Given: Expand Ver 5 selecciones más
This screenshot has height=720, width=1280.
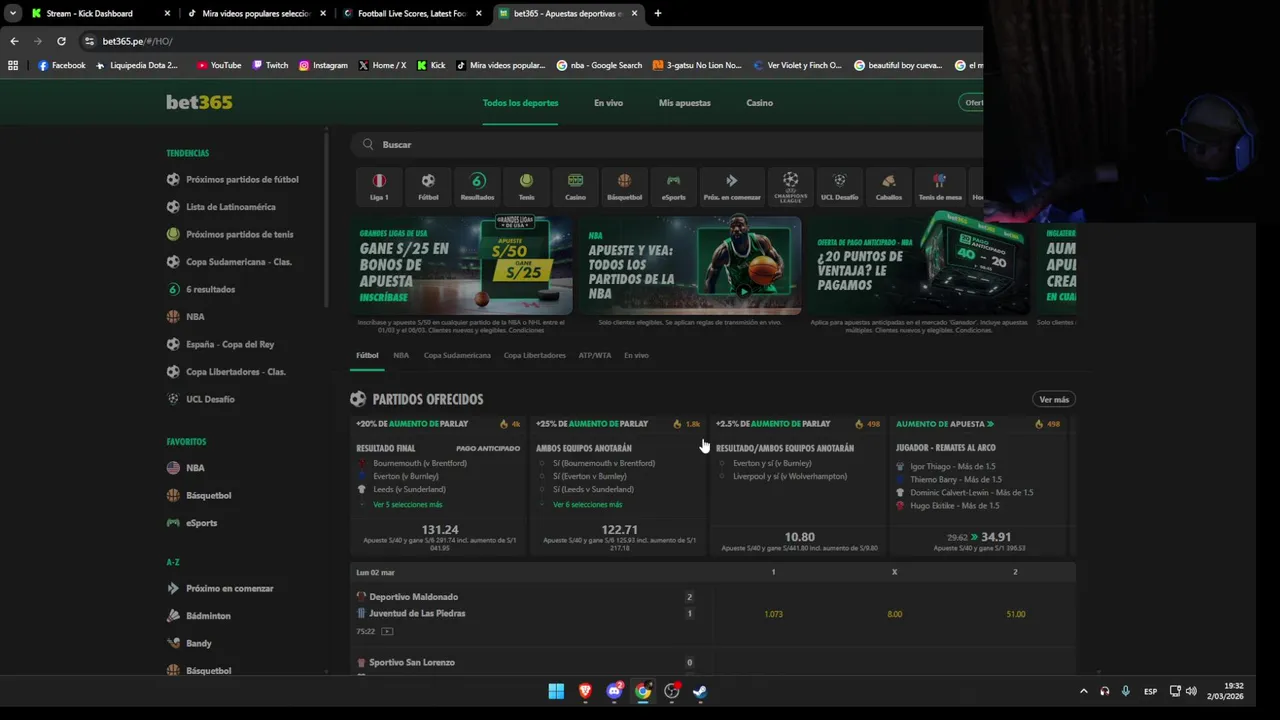Looking at the screenshot, I should click(x=407, y=504).
